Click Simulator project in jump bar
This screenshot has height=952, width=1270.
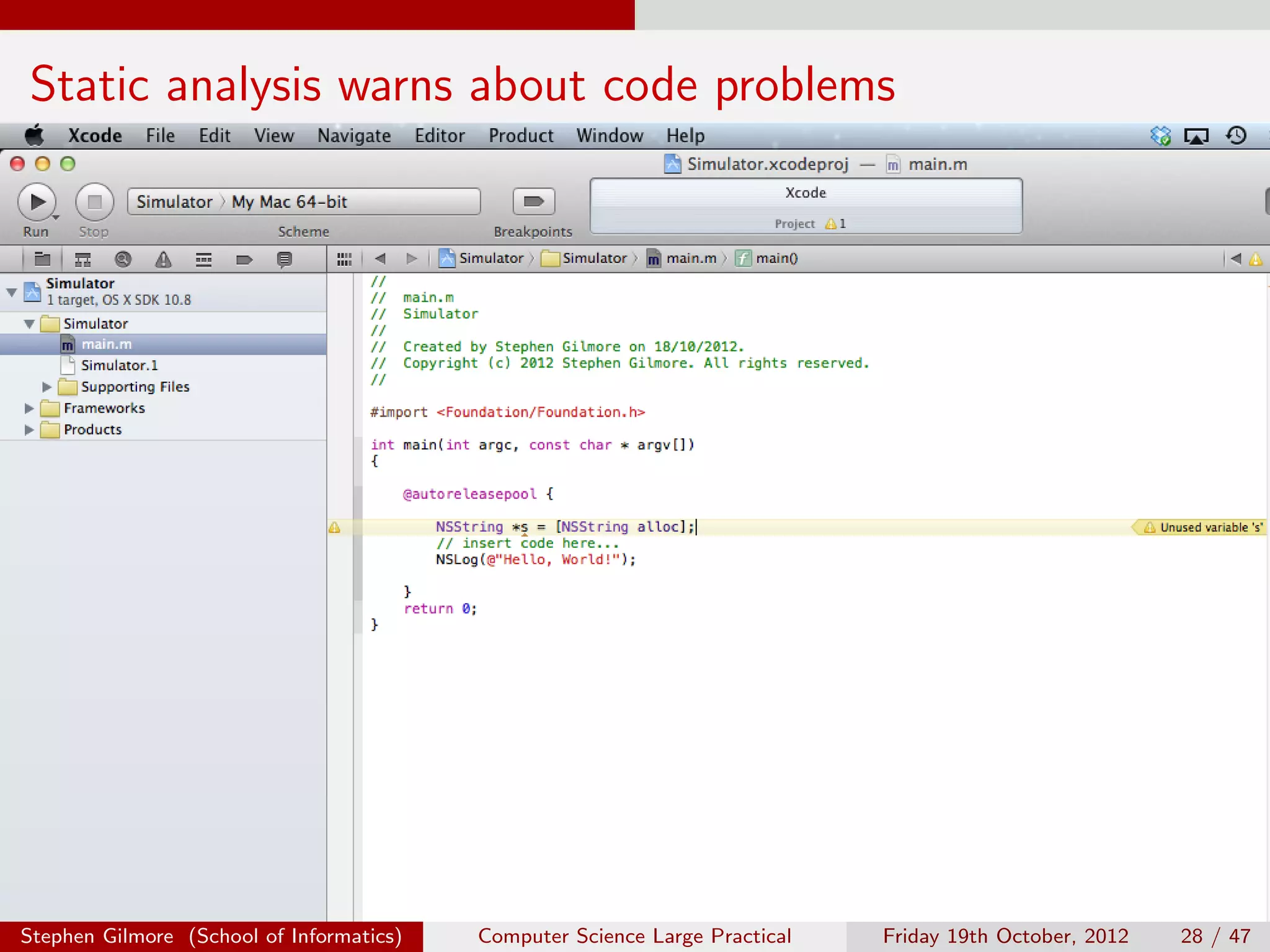coord(482,258)
